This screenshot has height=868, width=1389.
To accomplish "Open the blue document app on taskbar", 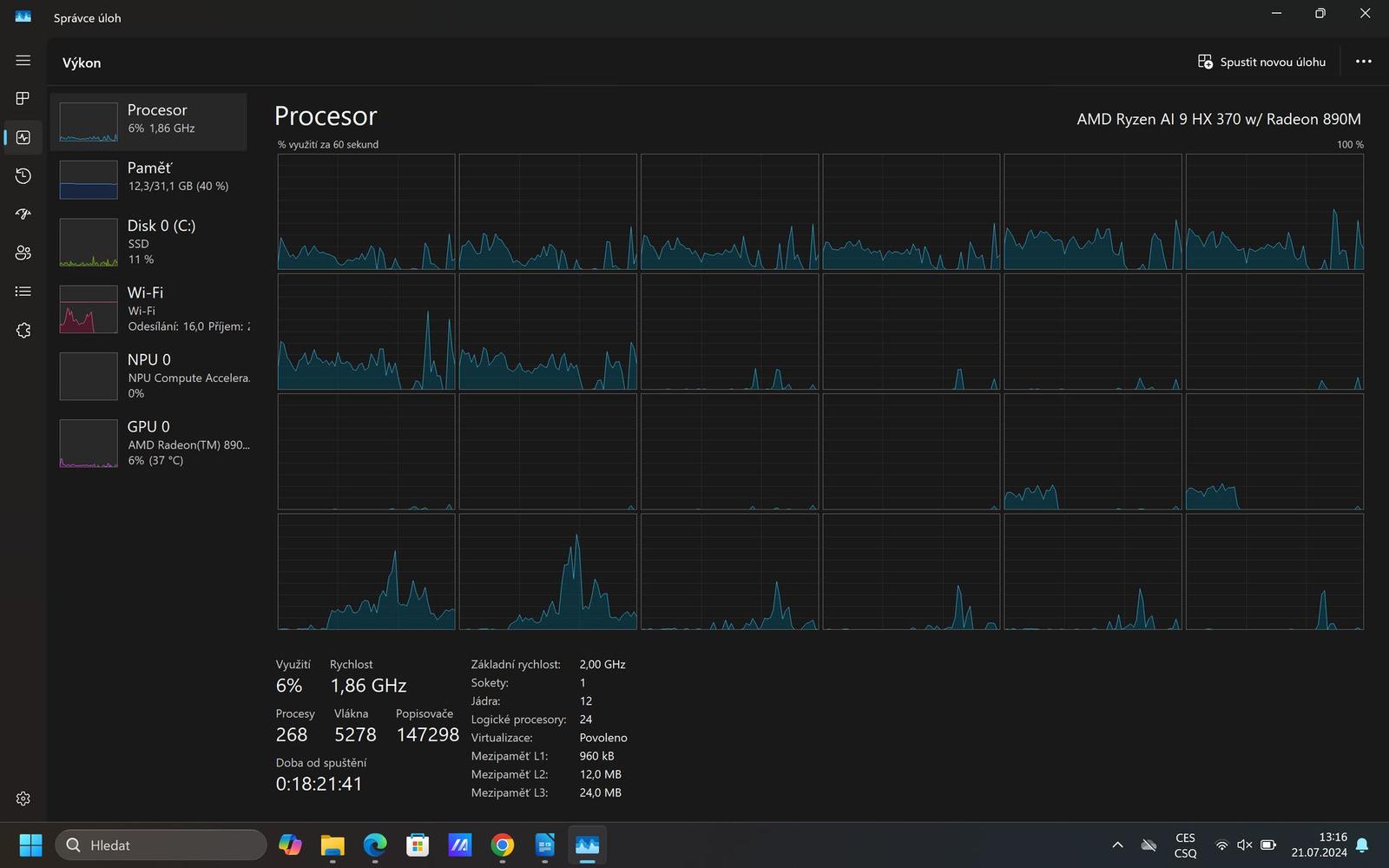I will pyautogui.click(x=545, y=845).
